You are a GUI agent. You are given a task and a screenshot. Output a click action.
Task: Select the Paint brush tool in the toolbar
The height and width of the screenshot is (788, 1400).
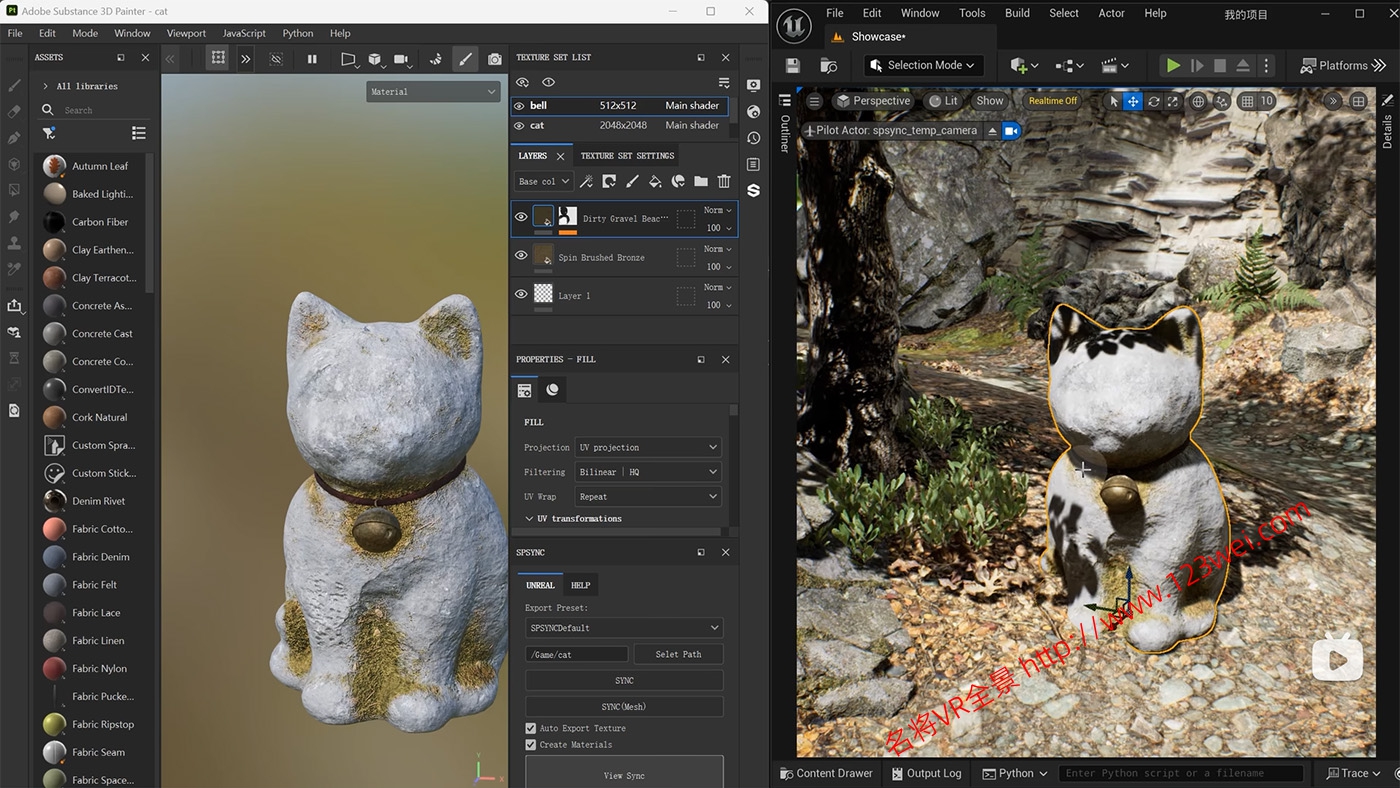(x=465, y=58)
